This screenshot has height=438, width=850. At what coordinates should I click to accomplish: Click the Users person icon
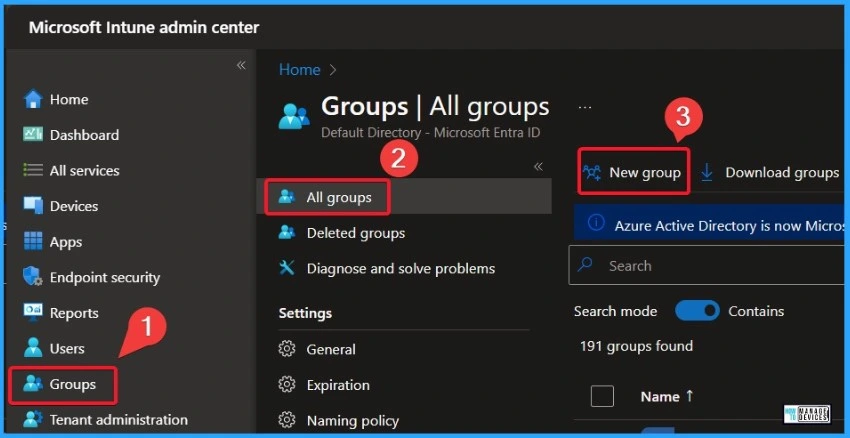point(33,348)
